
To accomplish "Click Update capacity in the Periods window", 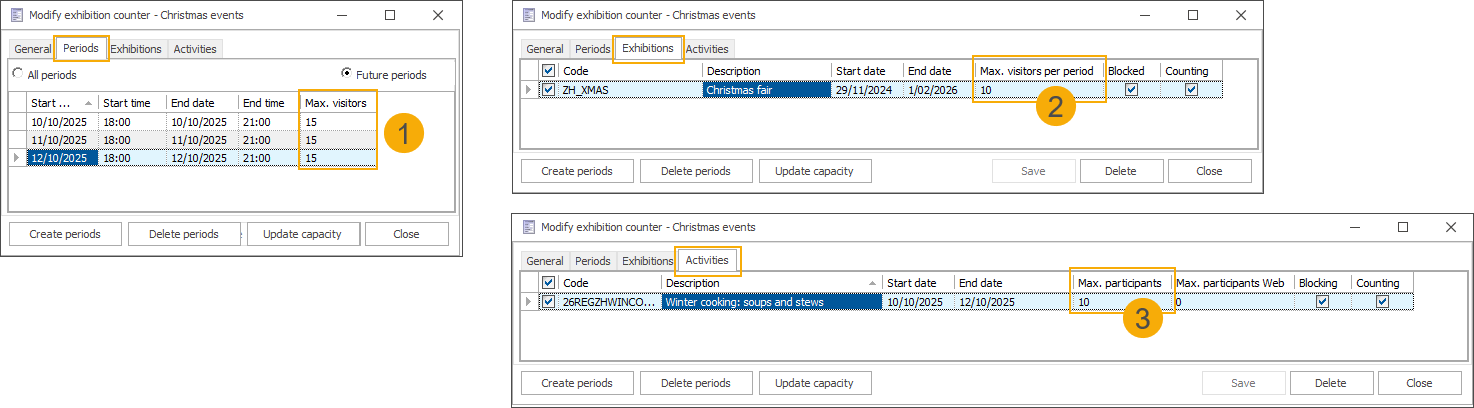I will pyautogui.click(x=302, y=234).
